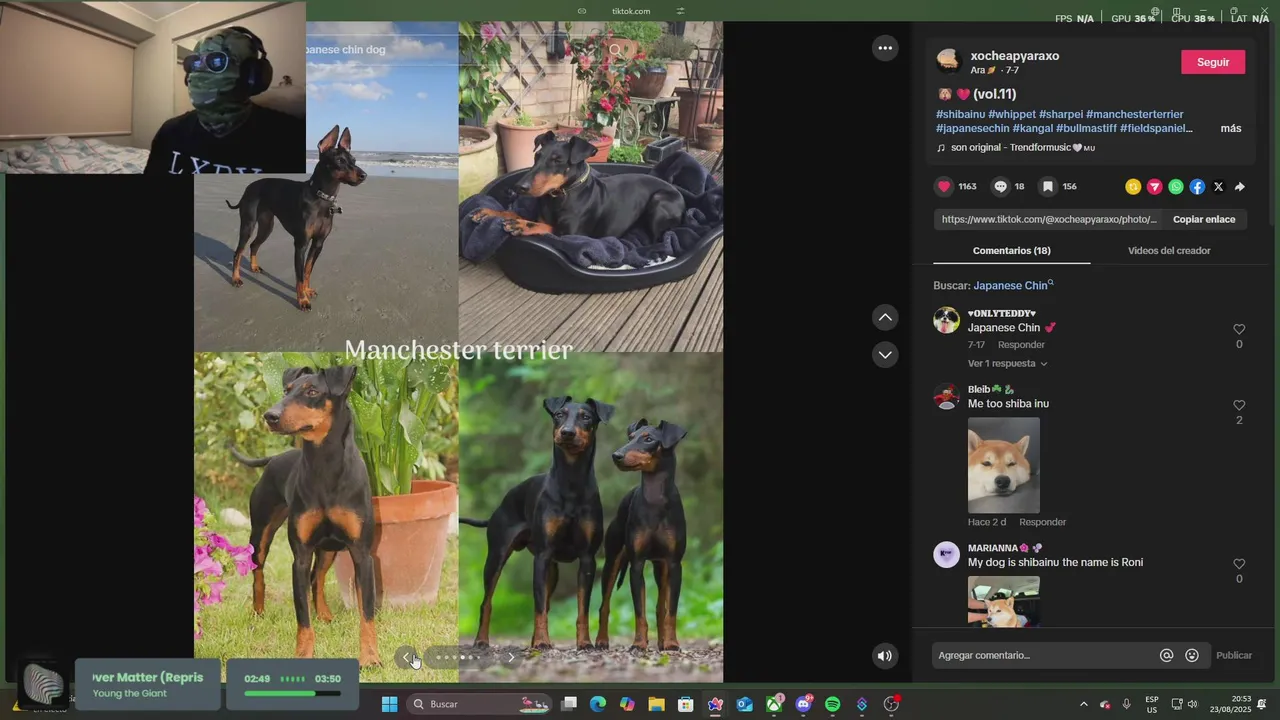Share the post on X
This screenshot has height=720, width=1280.
pyautogui.click(x=1218, y=187)
